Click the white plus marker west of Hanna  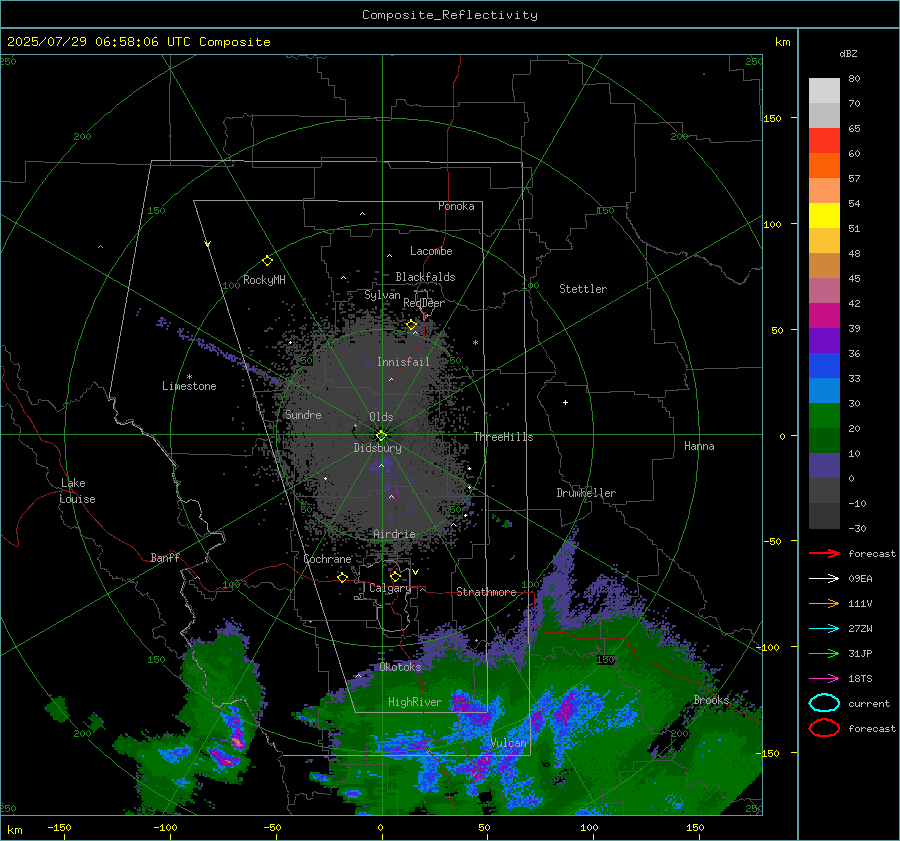[x=565, y=402]
